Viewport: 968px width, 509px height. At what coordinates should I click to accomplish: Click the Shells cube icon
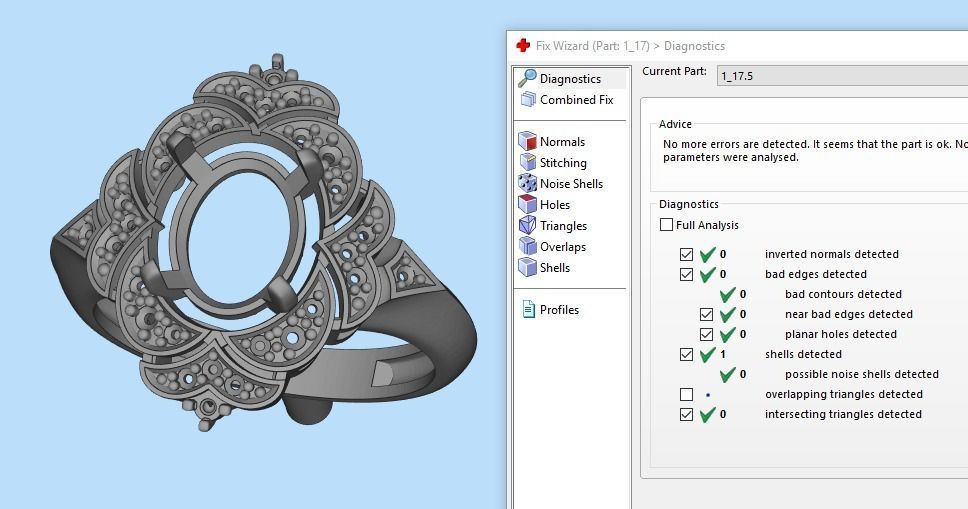click(527, 267)
